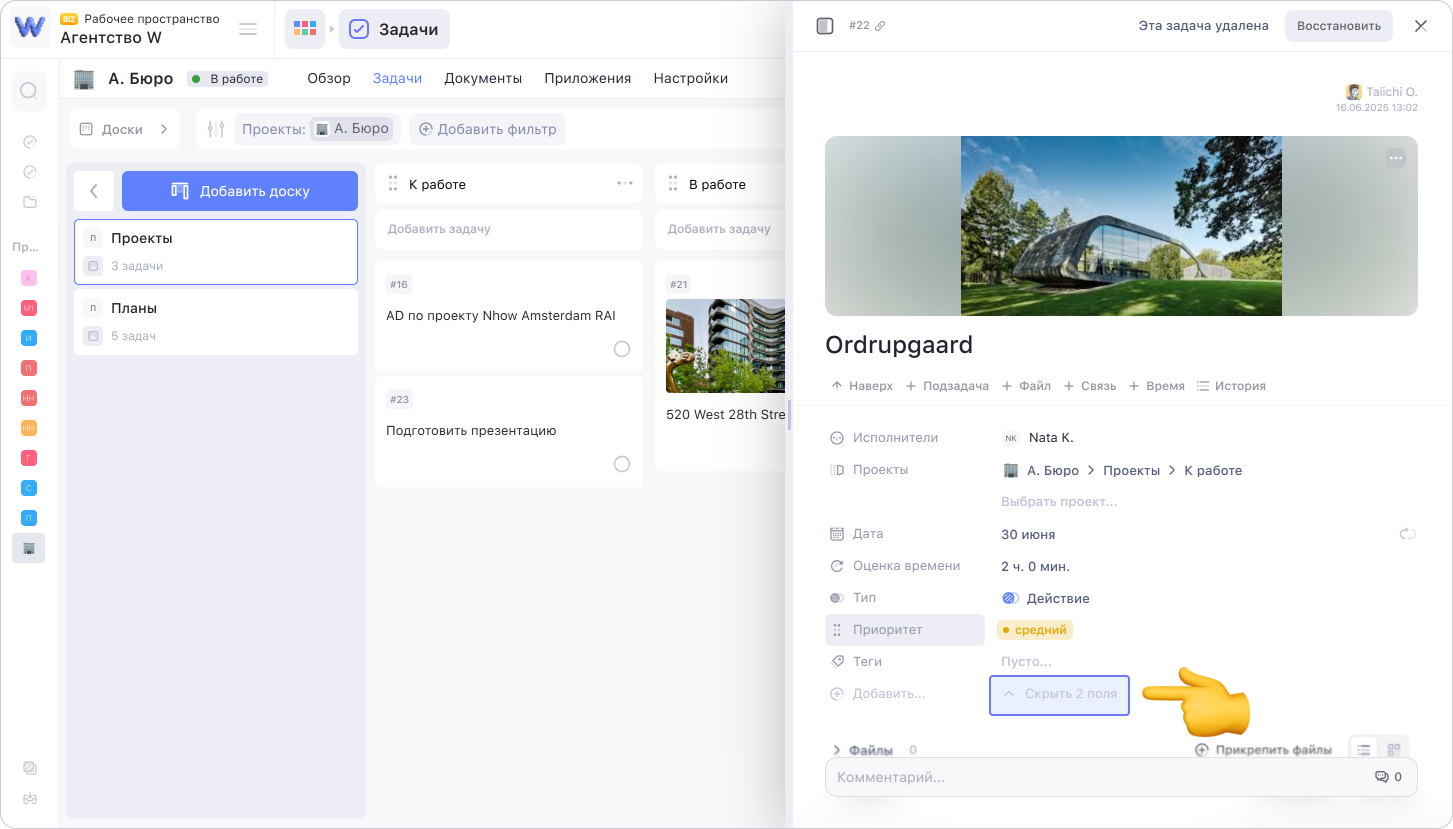
Task: Select the pink К project in sidebar
Action: pyautogui.click(x=29, y=277)
